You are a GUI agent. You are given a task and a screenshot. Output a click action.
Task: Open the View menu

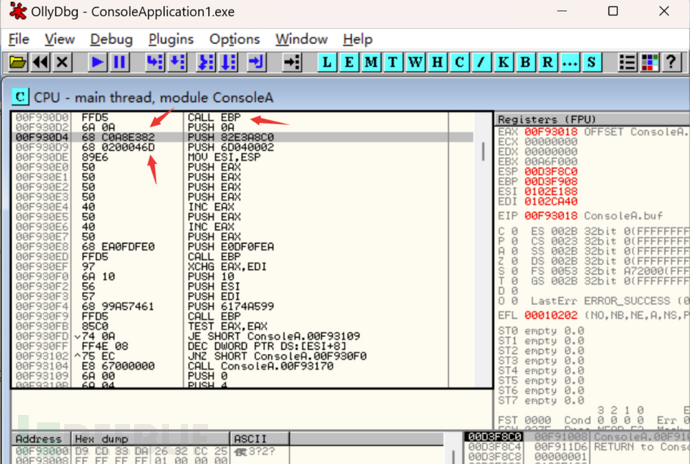click(x=59, y=39)
